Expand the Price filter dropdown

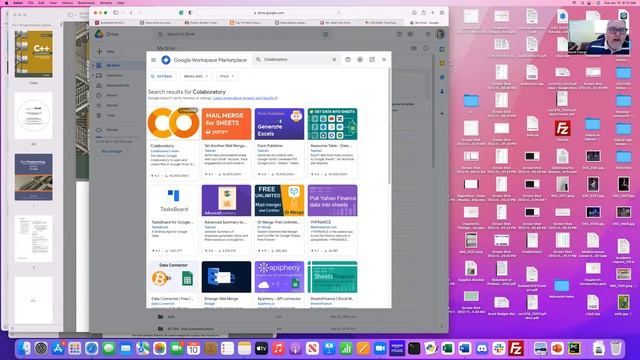(x=227, y=76)
